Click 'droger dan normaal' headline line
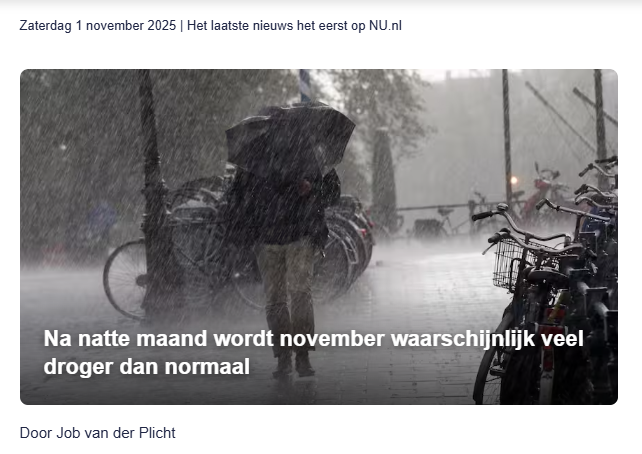This screenshot has height=454, width=642. pyautogui.click(x=147, y=366)
